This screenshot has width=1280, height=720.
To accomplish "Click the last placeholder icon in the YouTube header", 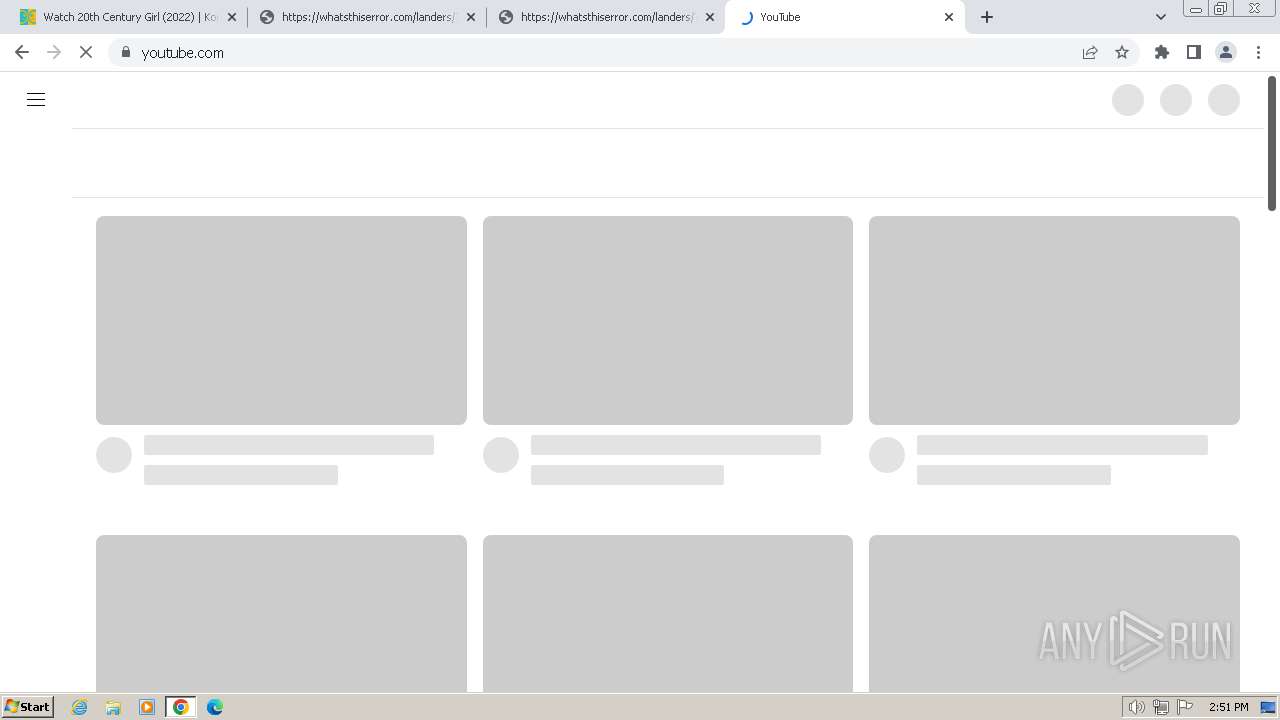I will tap(1224, 100).
